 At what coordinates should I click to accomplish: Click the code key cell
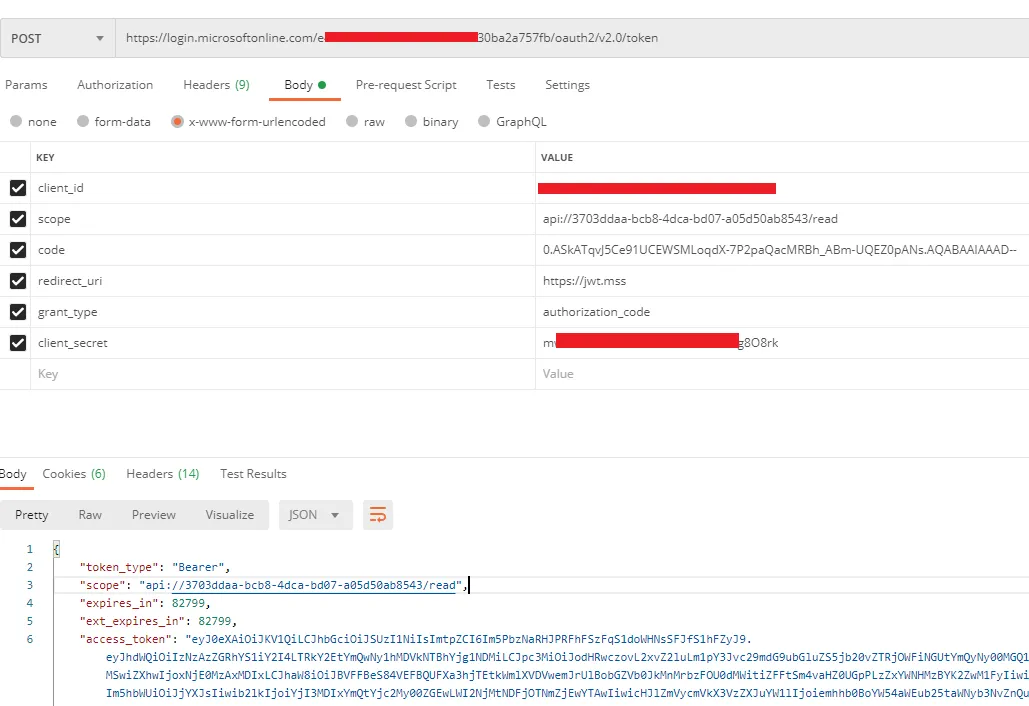pyautogui.click(x=283, y=250)
